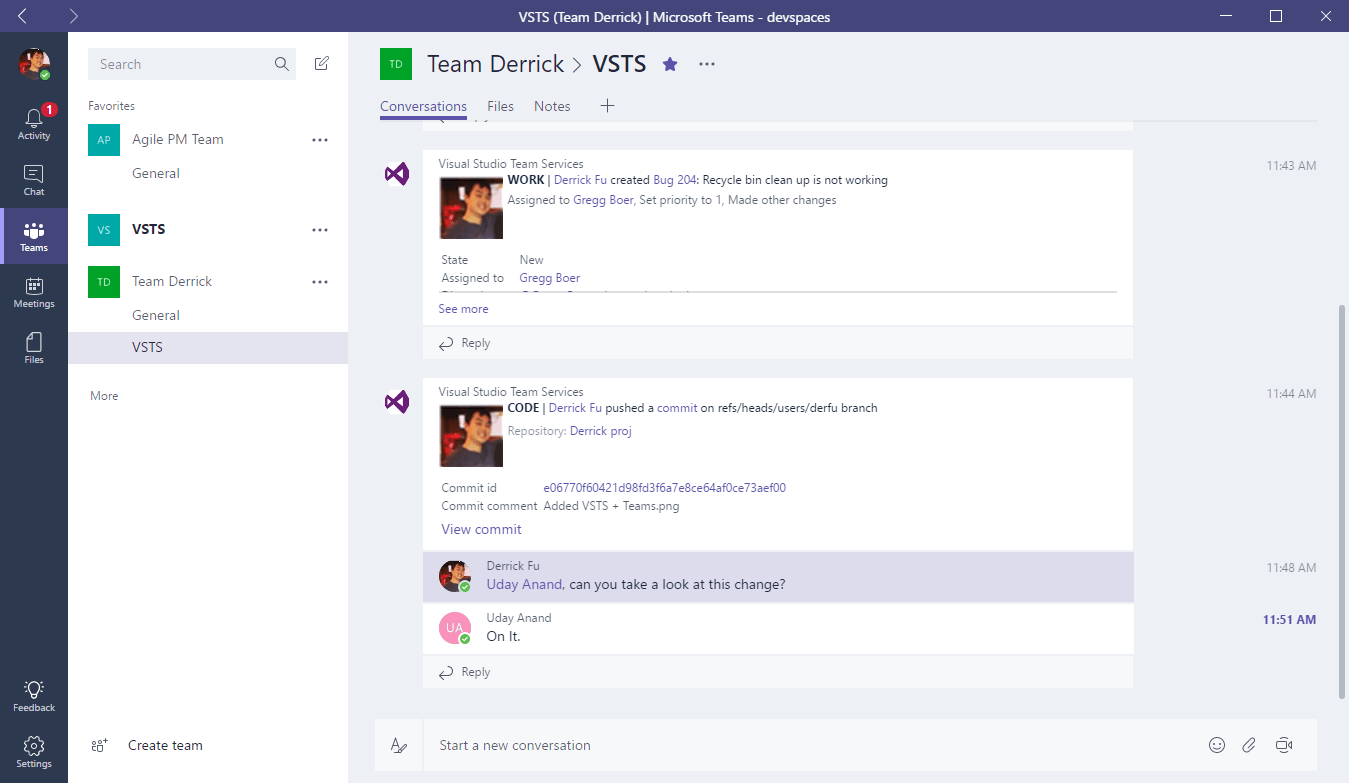The image size is (1349, 783).
Task: Insert an emoji in the message box
Action: 1217,745
